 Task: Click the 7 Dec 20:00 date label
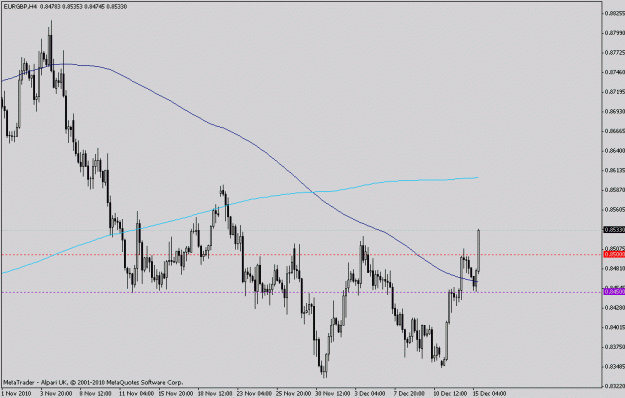pyautogui.click(x=409, y=394)
